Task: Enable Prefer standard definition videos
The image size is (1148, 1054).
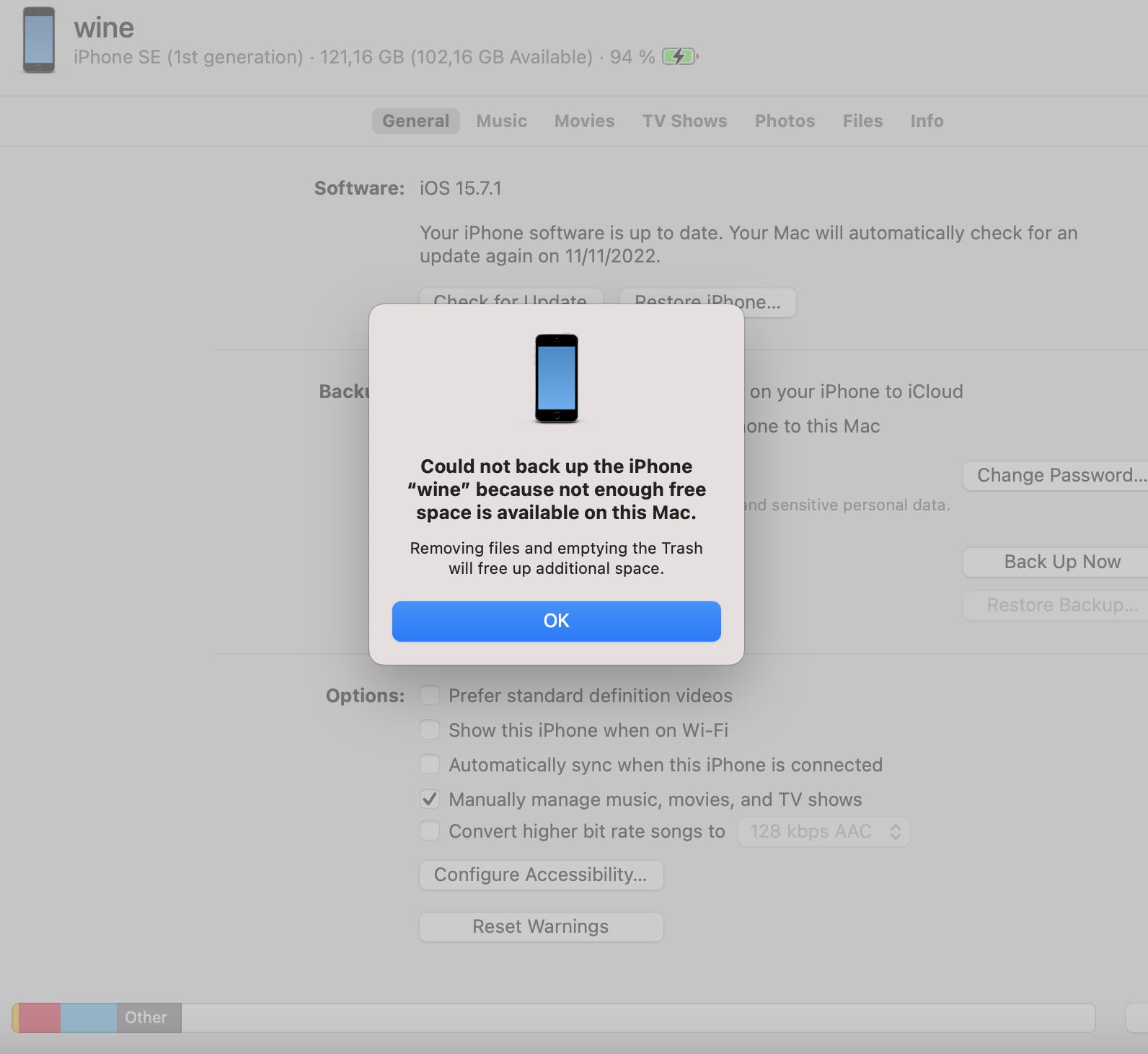Action: pos(430,696)
